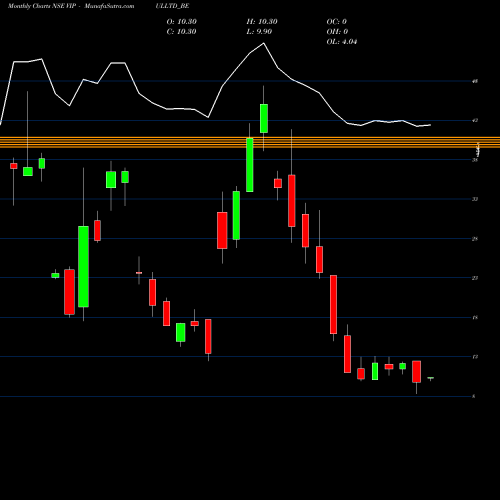Click the orange horizontal resistance band
500x500 pixels.
pyautogui.click(x=250, y=142)
